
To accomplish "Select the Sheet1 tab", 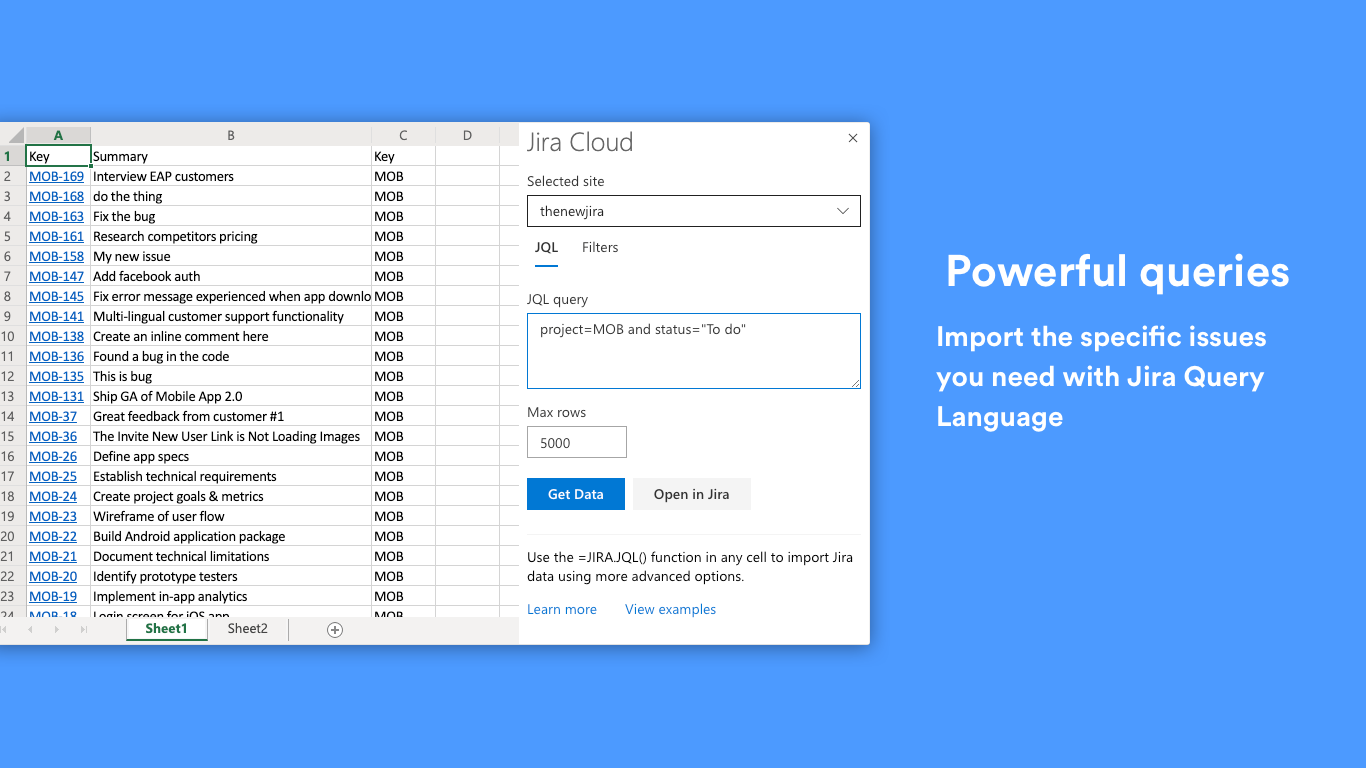I will [x=166, y=629].
